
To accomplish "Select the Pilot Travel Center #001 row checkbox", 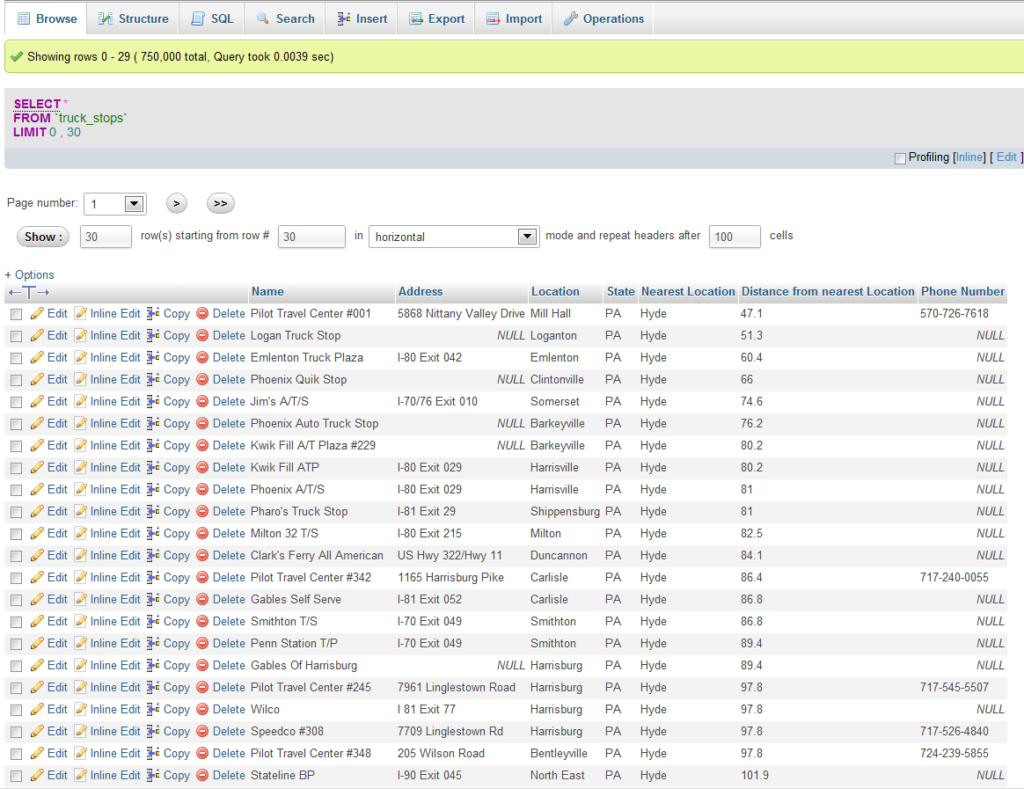I will [15, 314].
